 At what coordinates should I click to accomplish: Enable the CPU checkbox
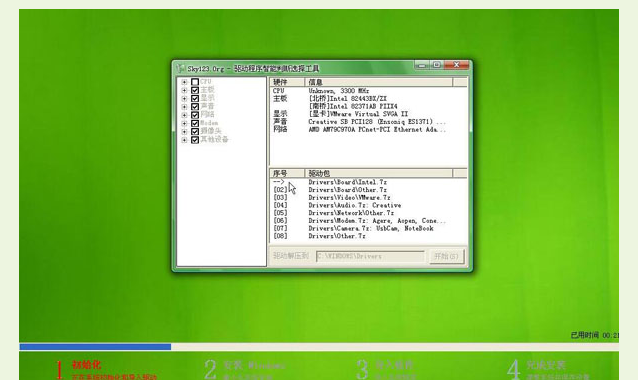pos(195,82)
